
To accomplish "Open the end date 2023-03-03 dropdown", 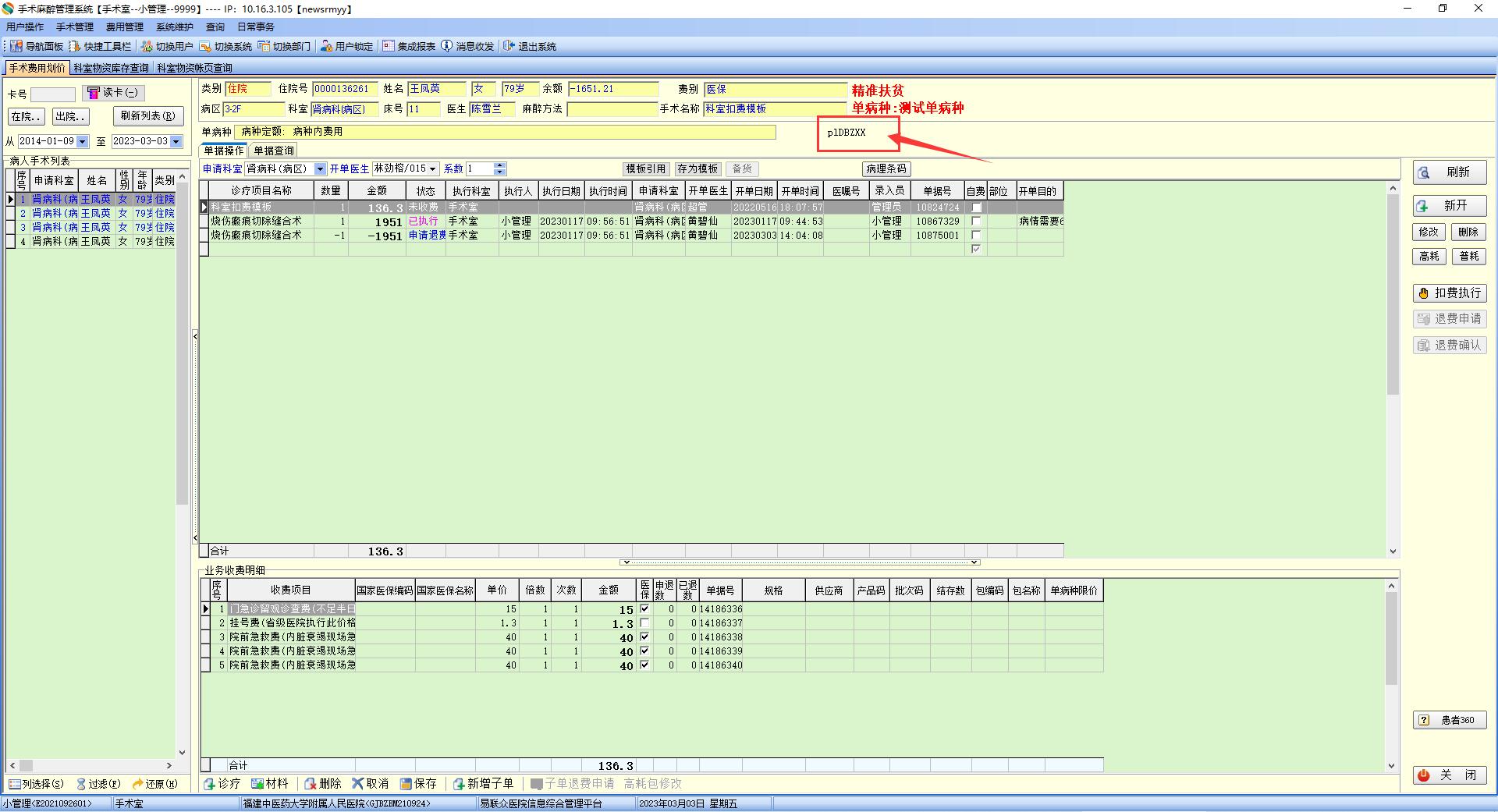I will 176,141.
